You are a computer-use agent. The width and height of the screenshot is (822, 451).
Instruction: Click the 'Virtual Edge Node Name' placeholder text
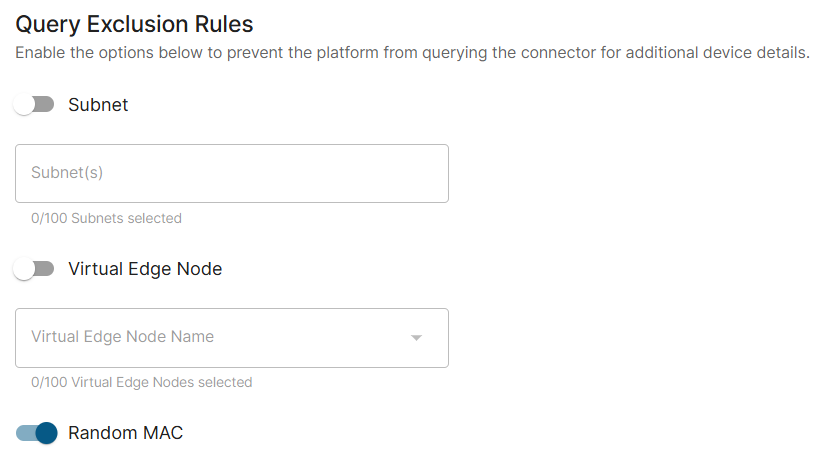point(123,337)
